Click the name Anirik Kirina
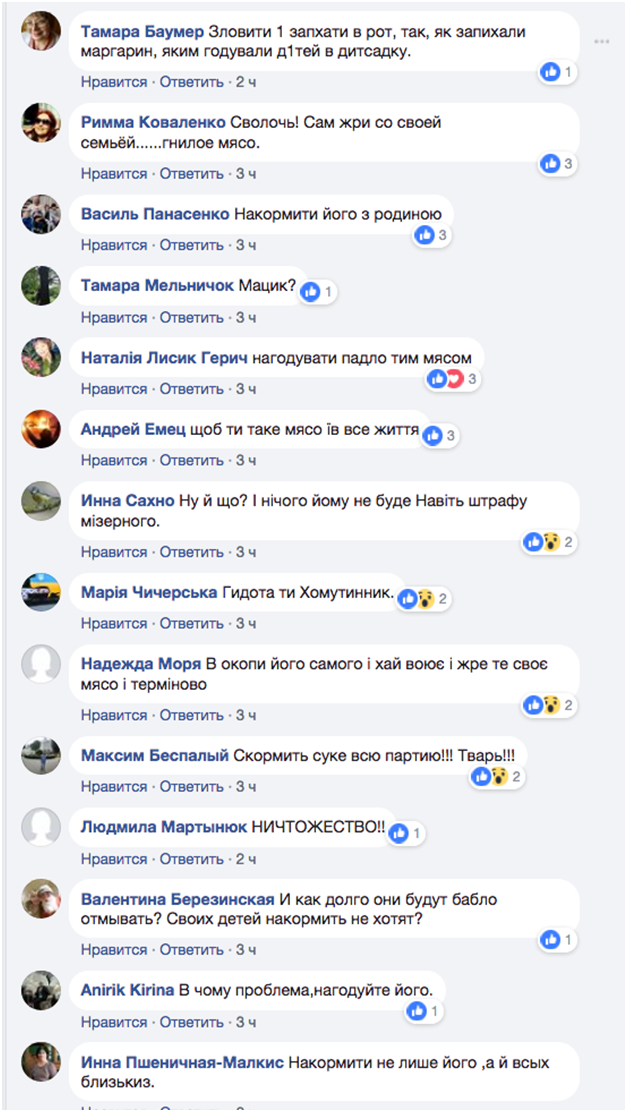Screen dimensions: 627x1112 [127, 989]
